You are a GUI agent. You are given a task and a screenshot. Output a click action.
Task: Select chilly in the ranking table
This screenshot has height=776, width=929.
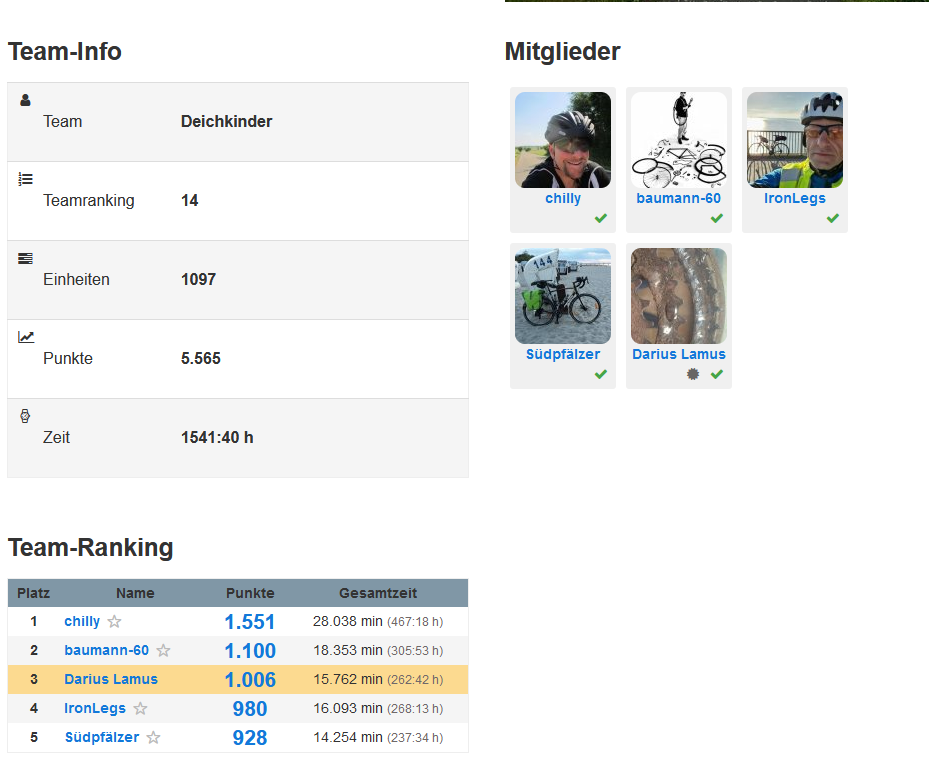82,621
